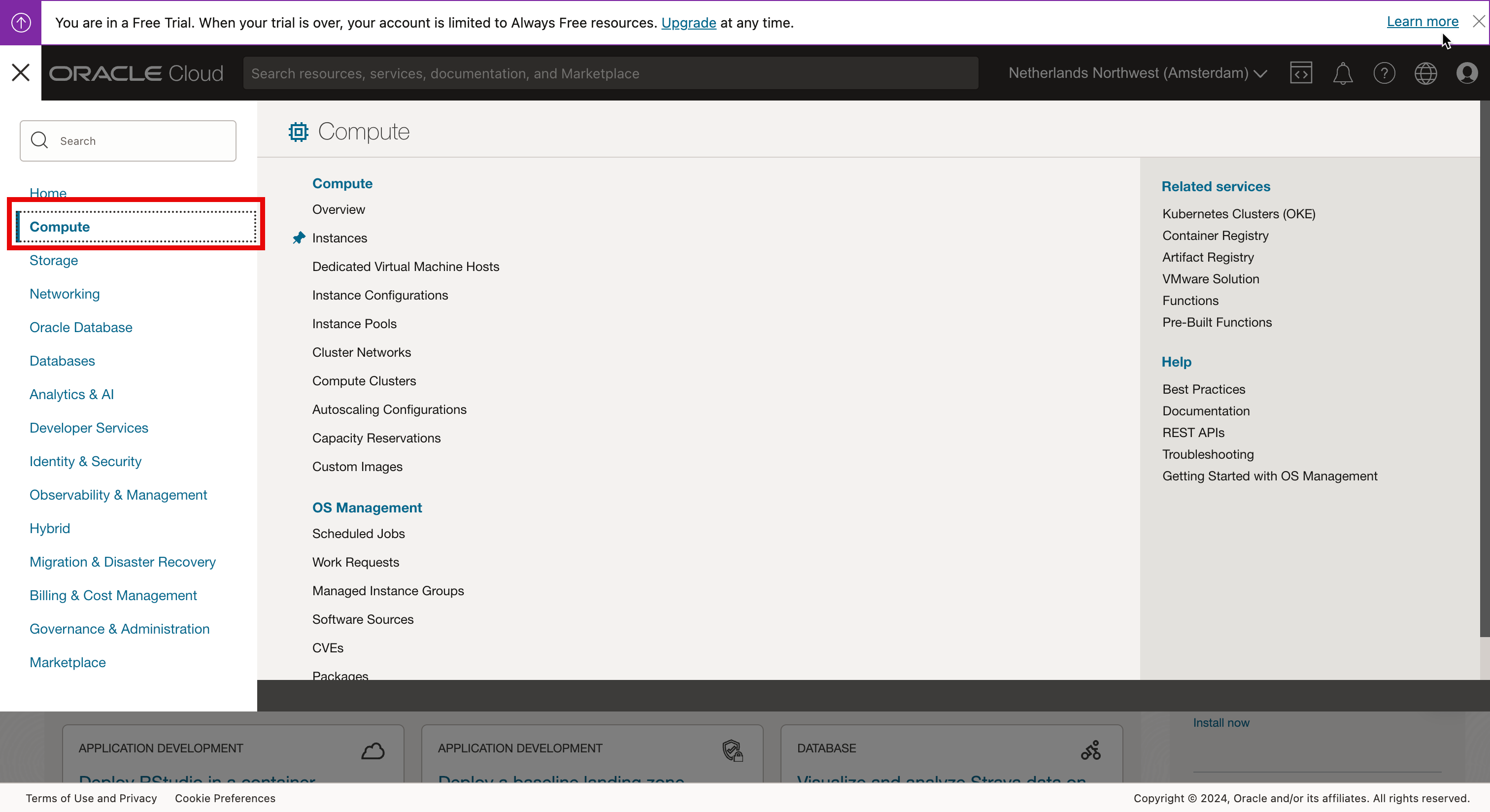Screen dimensions: 1490x812
Task: Open the user profile avatar menu
Action: [x=1467, y=73]
